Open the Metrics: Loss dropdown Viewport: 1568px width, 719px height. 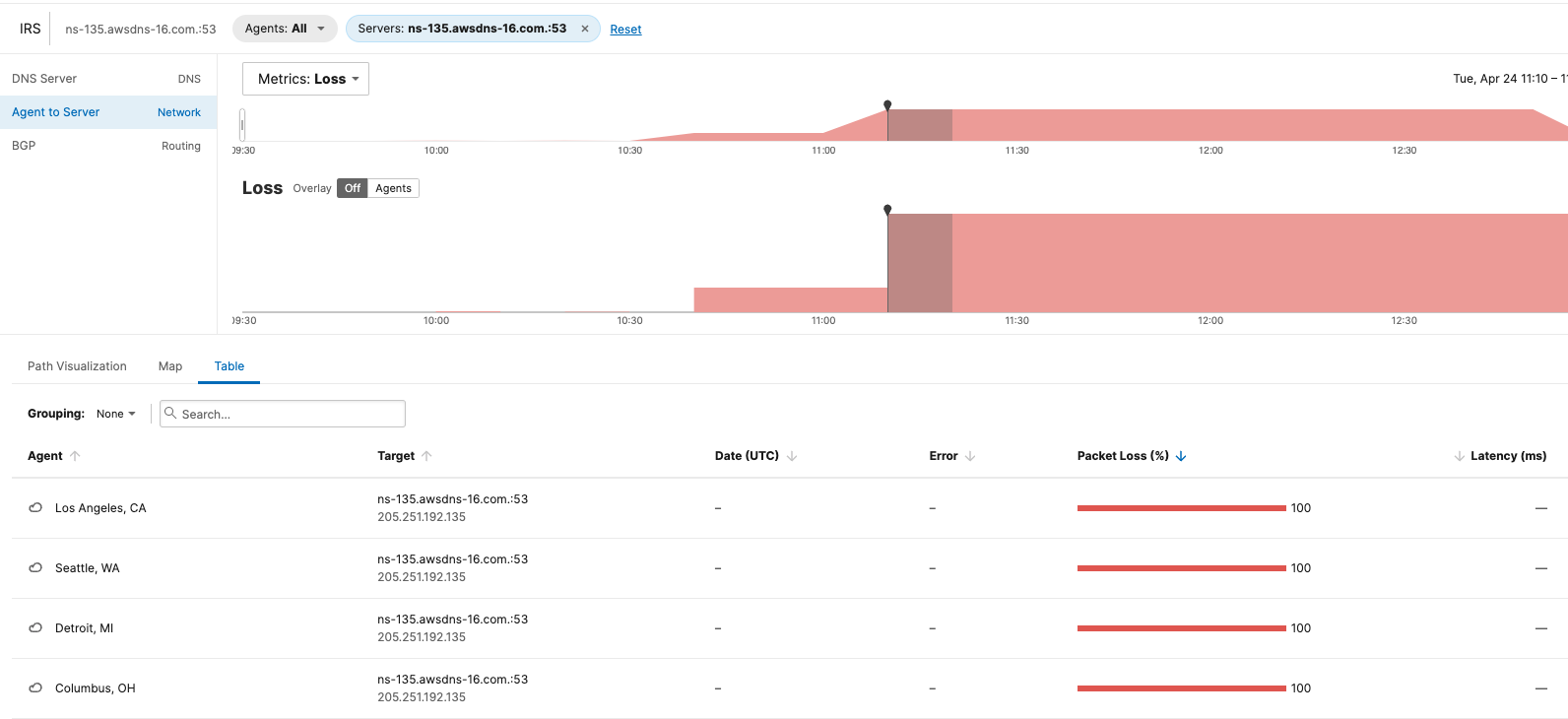(306, 79)
